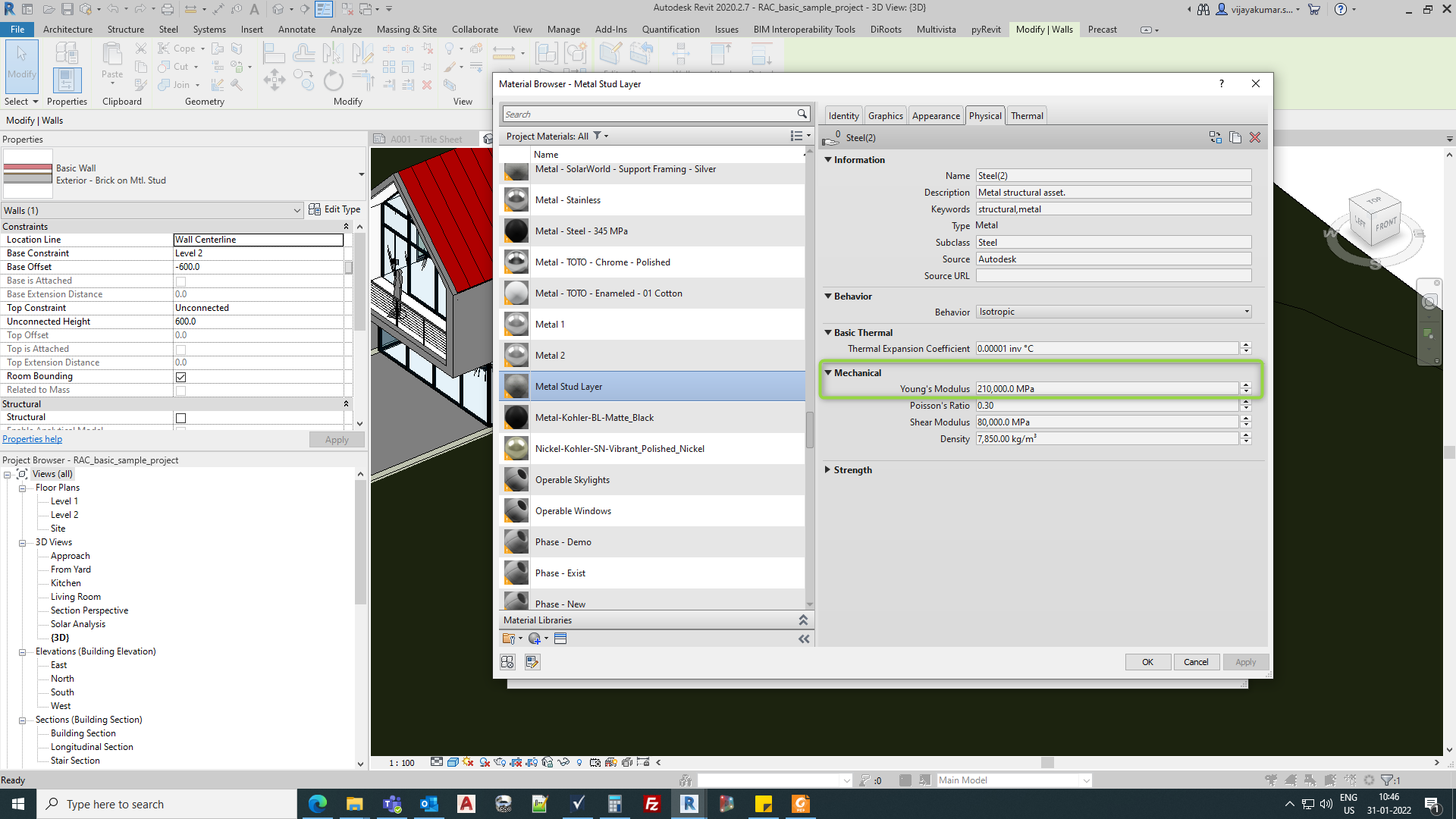
Task: Click the search magnifier in Material Browser
Action: click(802, 114)
